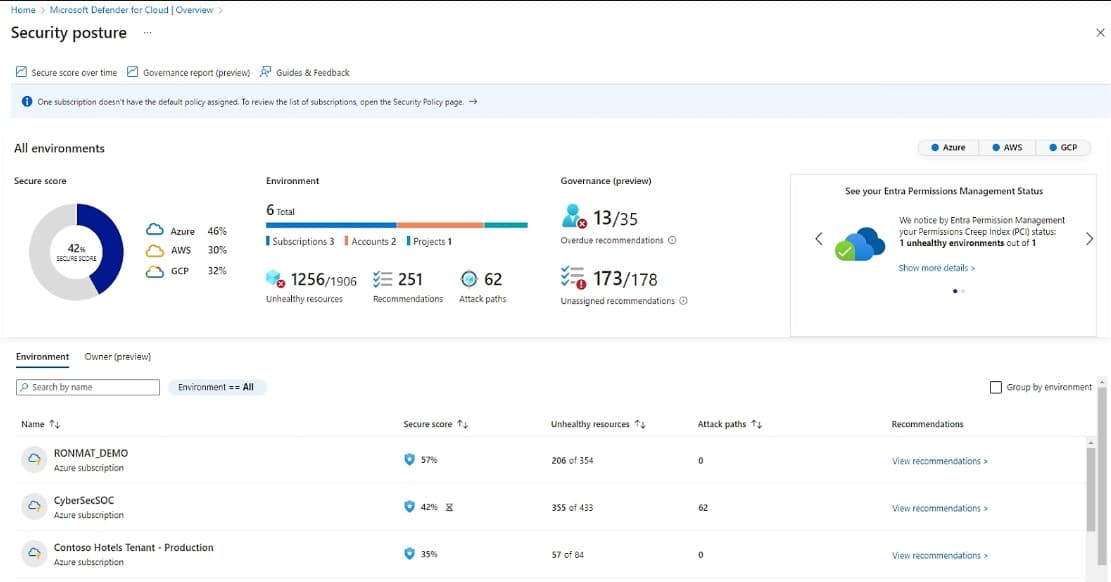The image size is (1111, 582).
Task: Open Guides & Feedback
Action: (305, 72)
